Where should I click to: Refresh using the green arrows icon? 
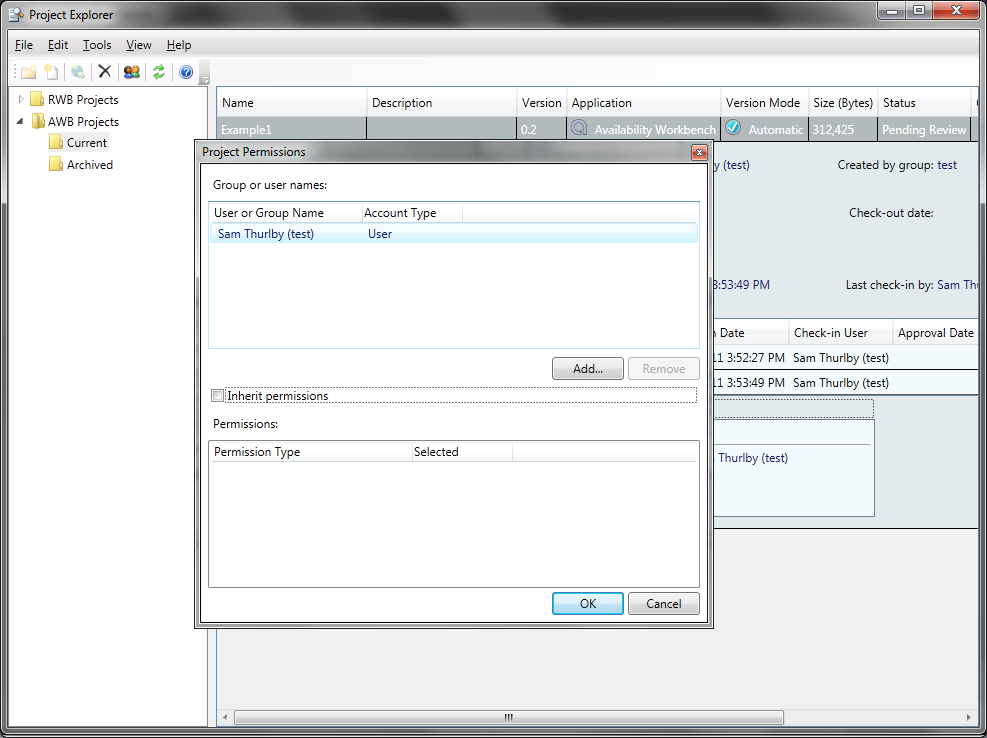click(x=158, y=72)
